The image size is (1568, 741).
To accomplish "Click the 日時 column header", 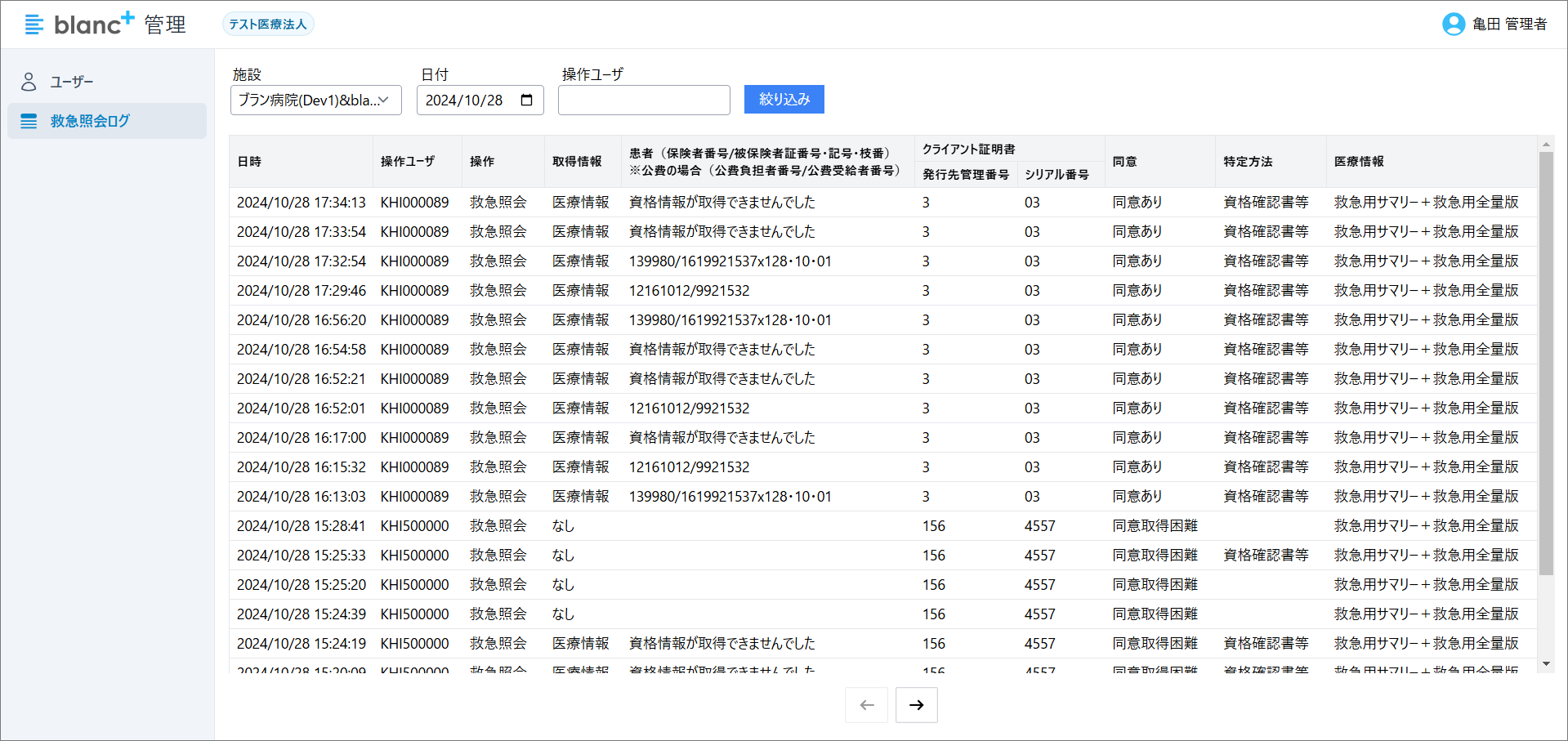I will (x=249, y=161).
